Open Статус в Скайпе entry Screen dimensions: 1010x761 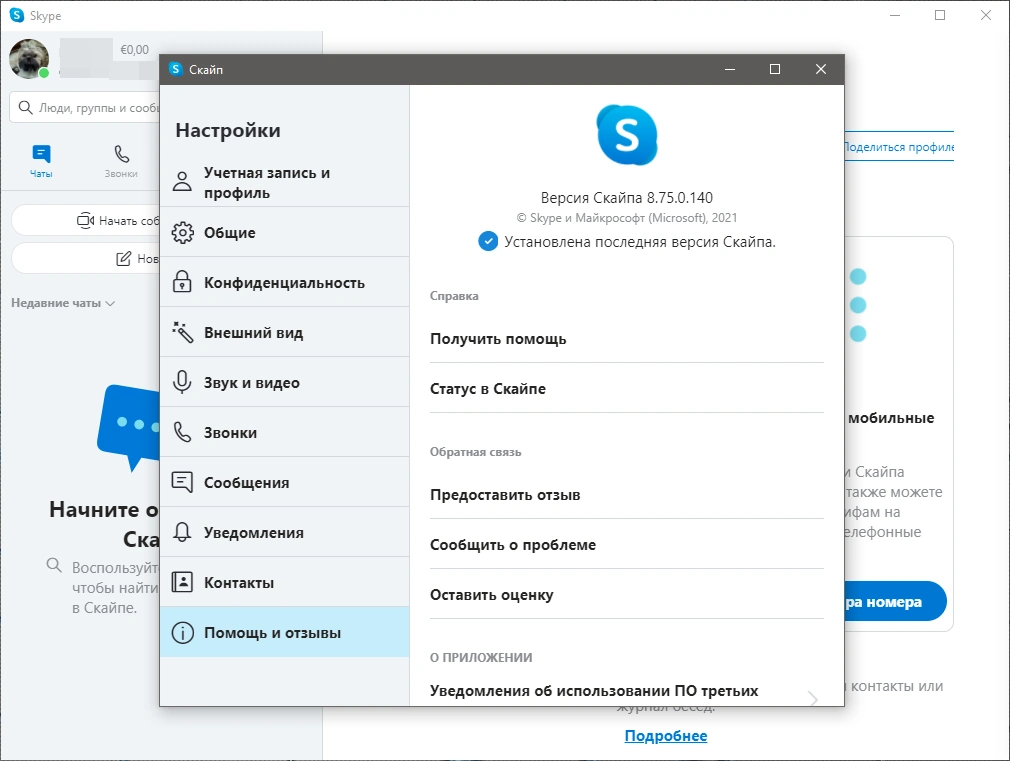tap(627, 389)
